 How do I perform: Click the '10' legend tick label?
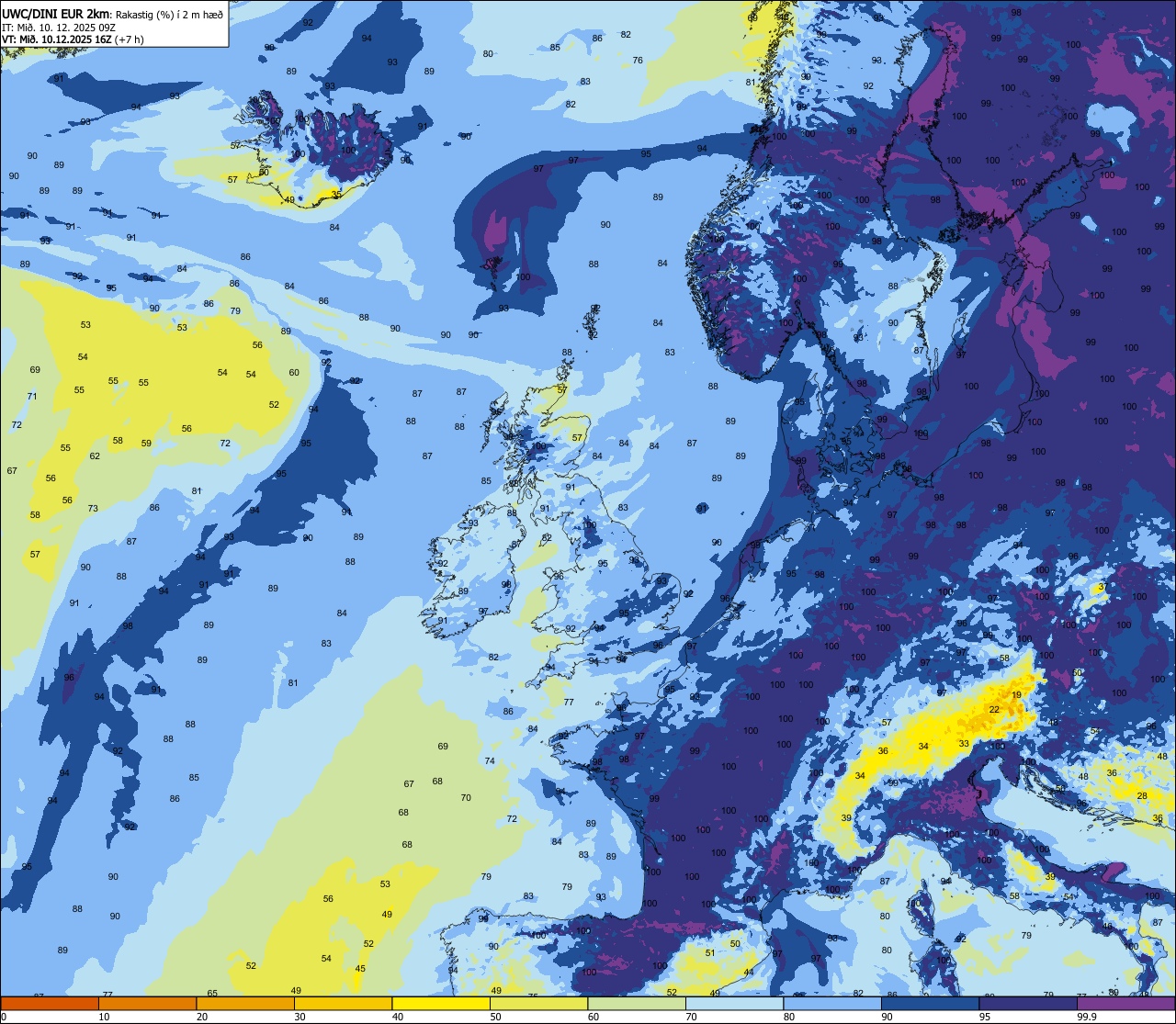pyautogui.click(x=104, y=1017)
